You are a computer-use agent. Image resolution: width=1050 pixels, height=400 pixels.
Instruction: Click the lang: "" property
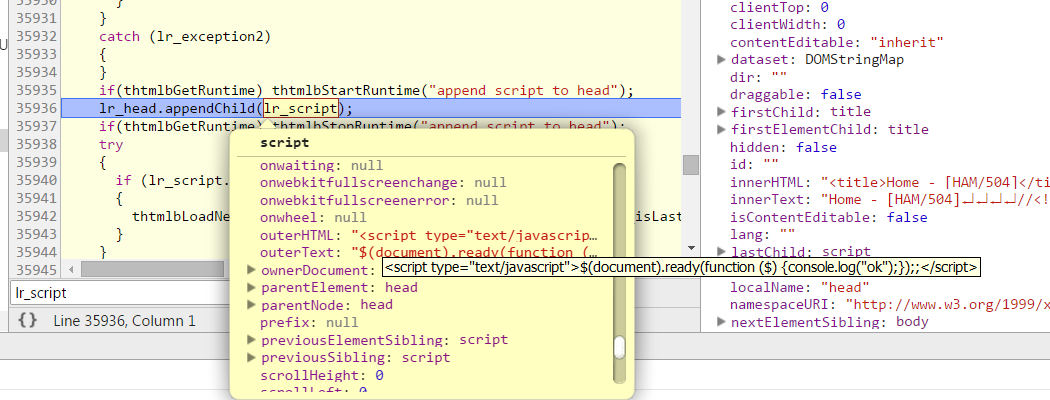click(763, 235)
